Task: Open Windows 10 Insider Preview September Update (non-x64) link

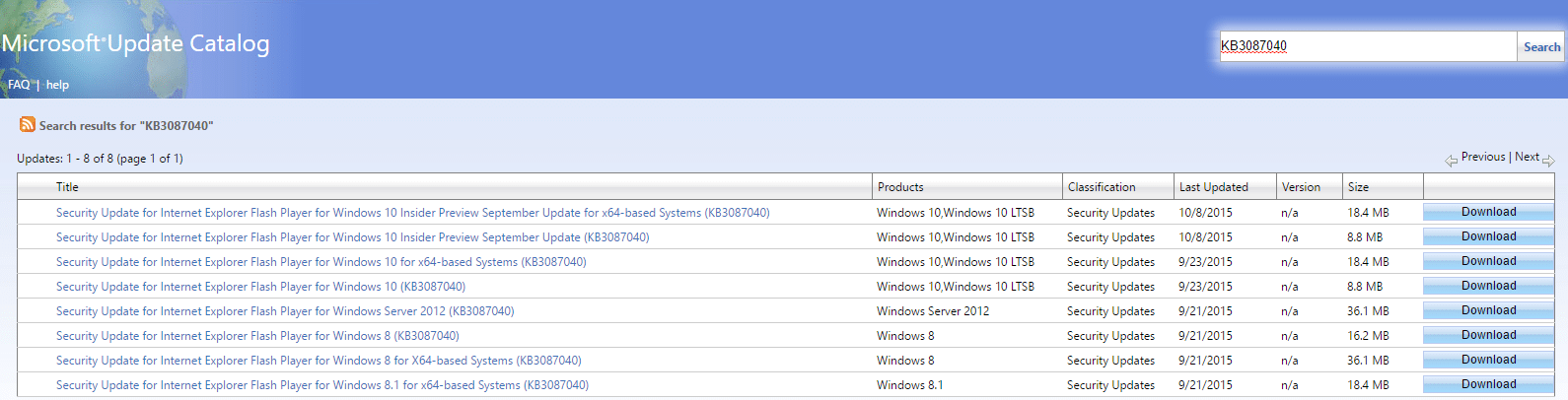Action: coord(352,237)
